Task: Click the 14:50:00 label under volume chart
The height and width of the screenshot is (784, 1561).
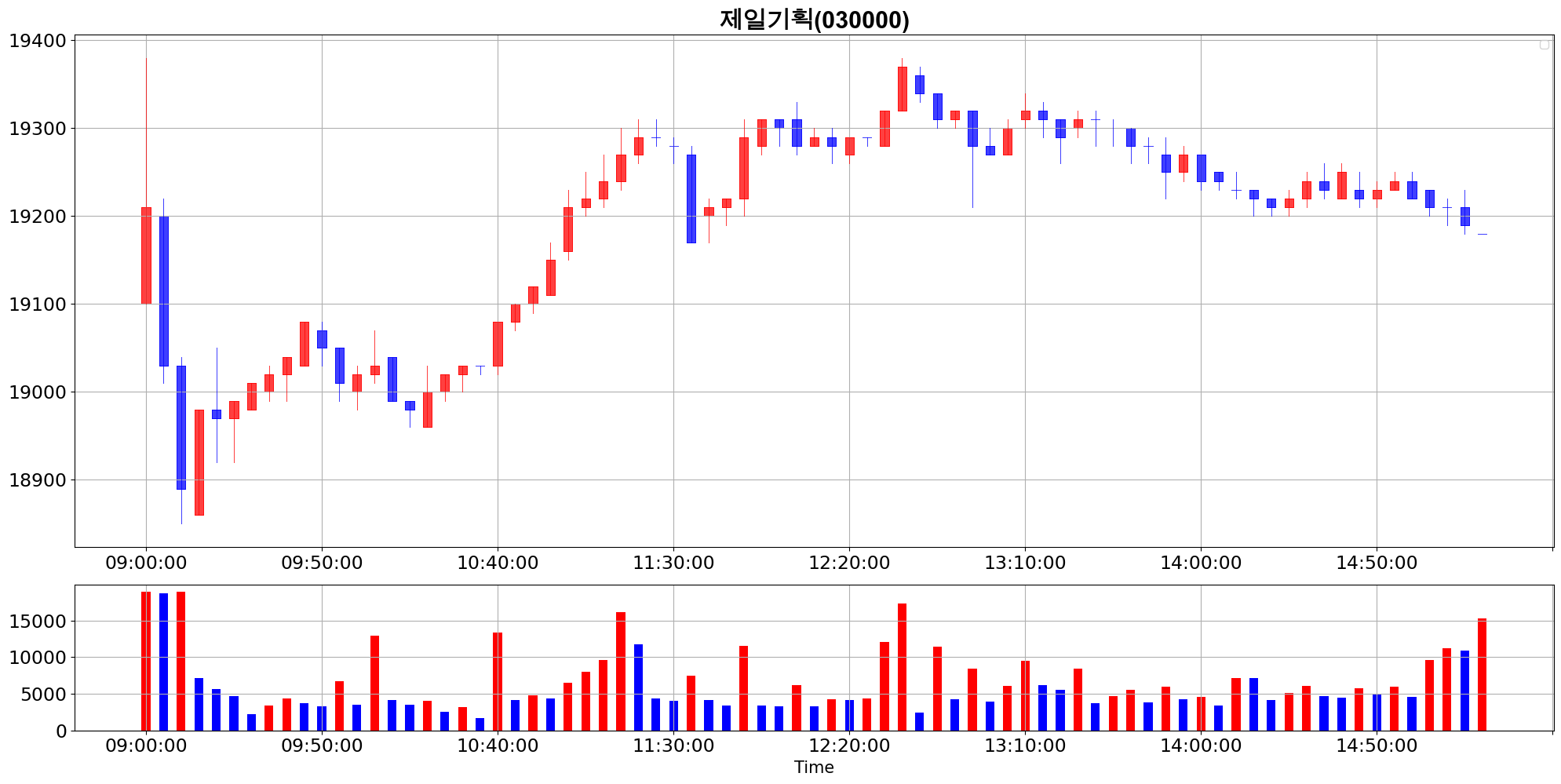Action: (x=1377, y=746)
